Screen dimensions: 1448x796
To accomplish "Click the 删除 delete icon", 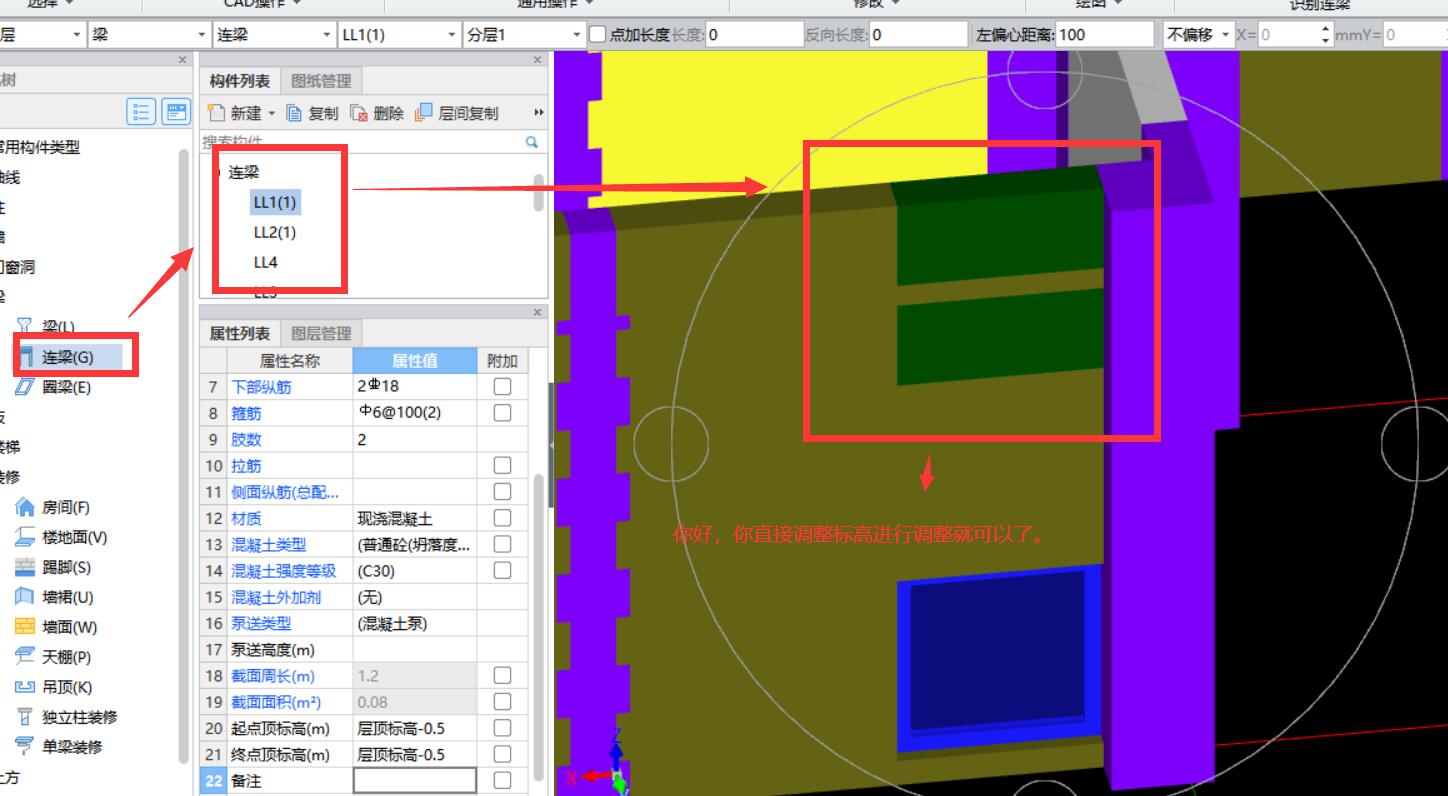I will 359,113.
